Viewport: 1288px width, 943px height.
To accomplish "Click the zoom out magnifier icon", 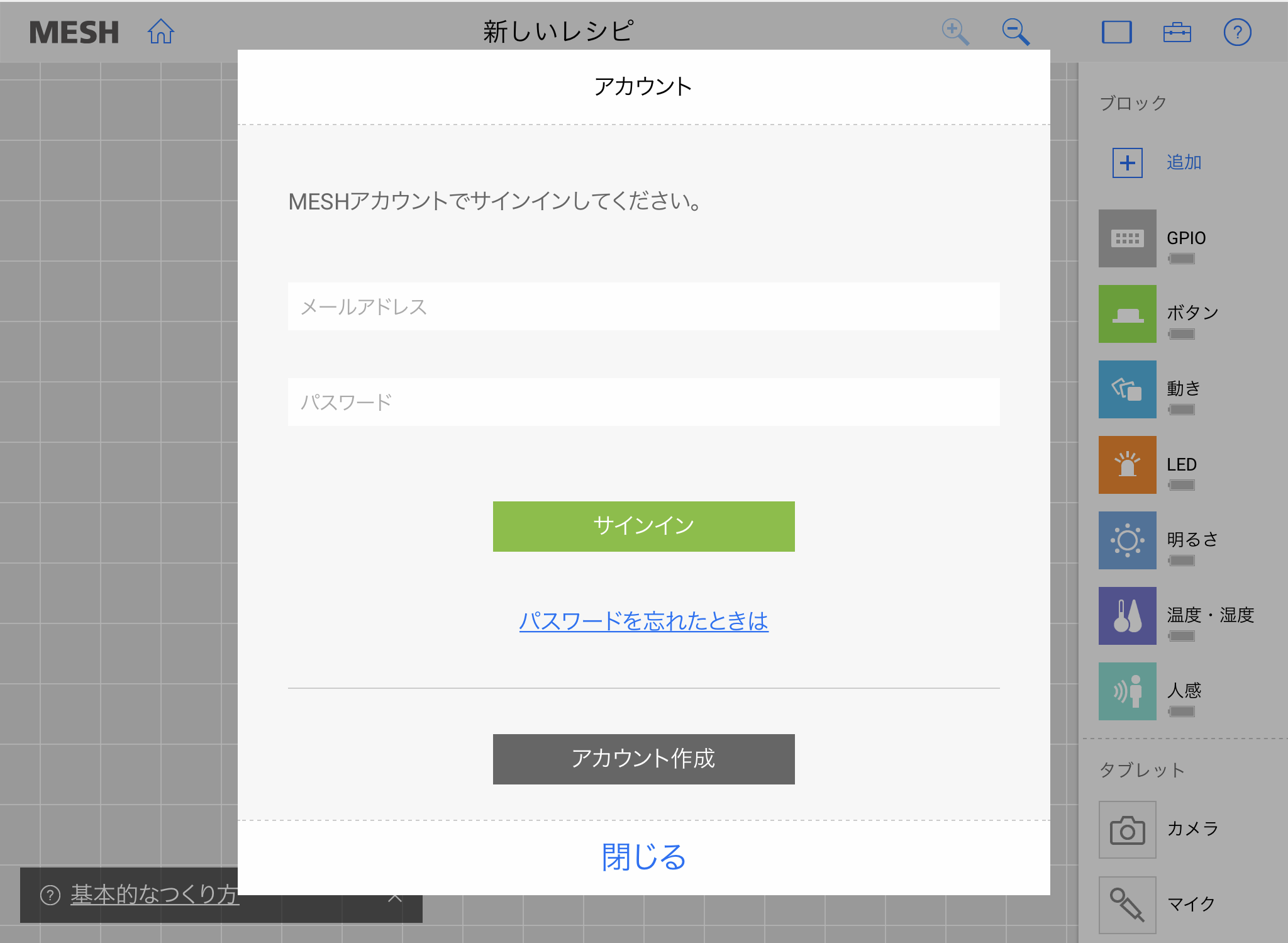I will [x=1016, y=32].
